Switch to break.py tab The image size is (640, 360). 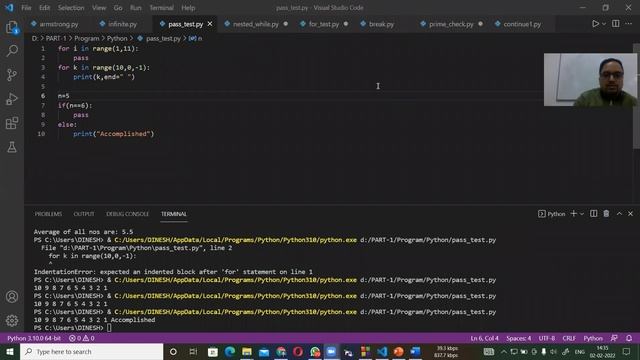click(381, 24)
